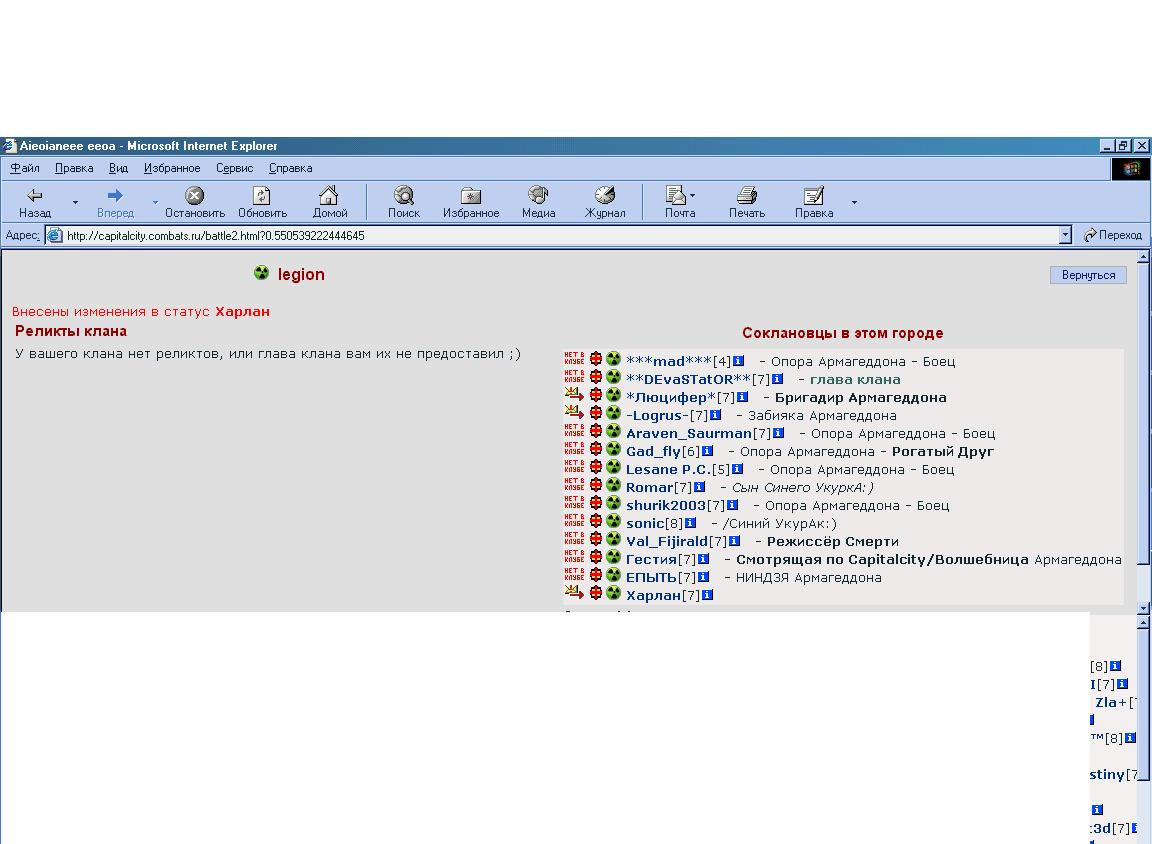This screenshot has width=1152, height=844.
Task: Click the radiation clan icon beside legion
Action: [x=262, y=273]
